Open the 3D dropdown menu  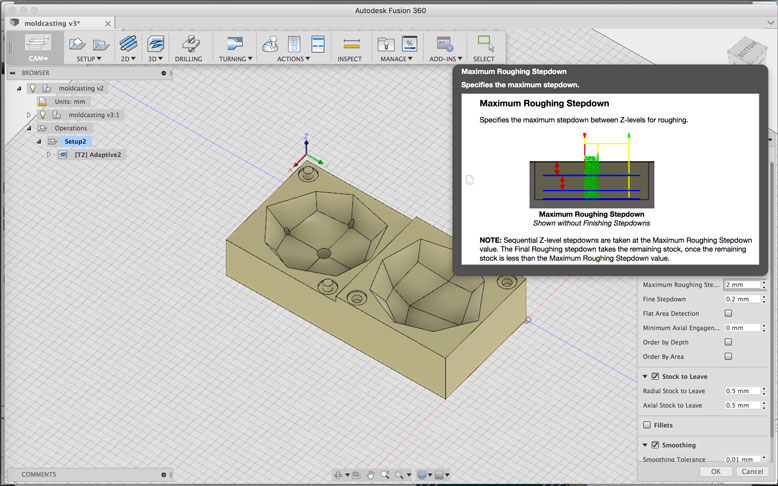(x=155, y=59)
